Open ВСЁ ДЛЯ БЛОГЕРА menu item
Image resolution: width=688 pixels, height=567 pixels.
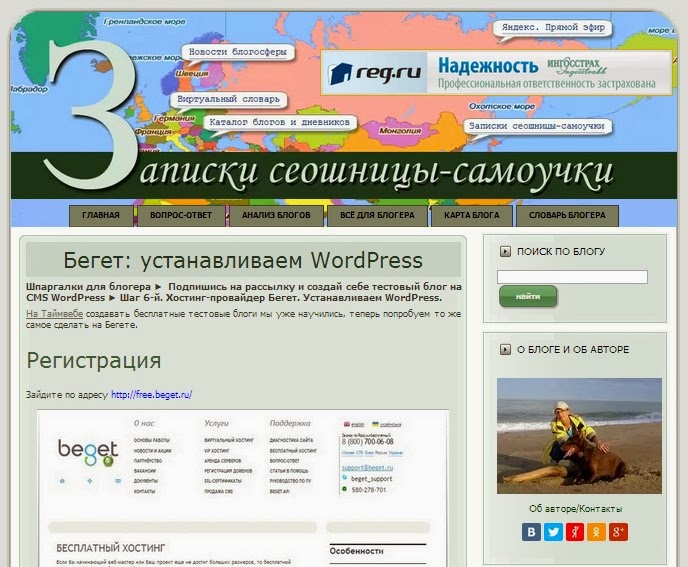(x=377, y=215)
